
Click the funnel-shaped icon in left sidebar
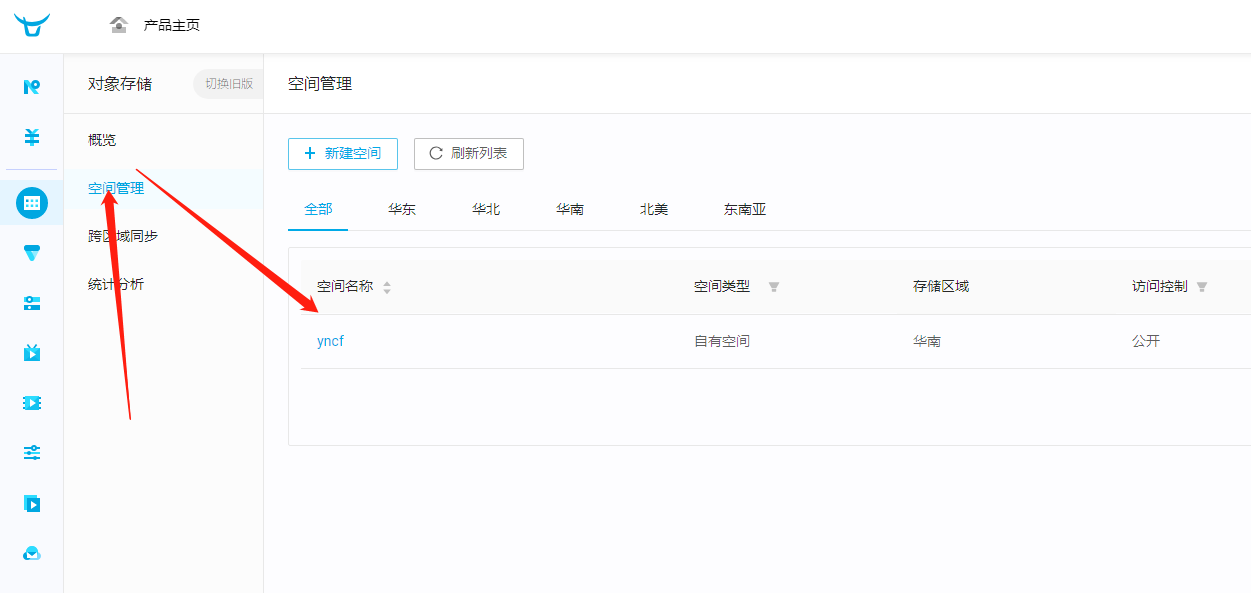32,254
